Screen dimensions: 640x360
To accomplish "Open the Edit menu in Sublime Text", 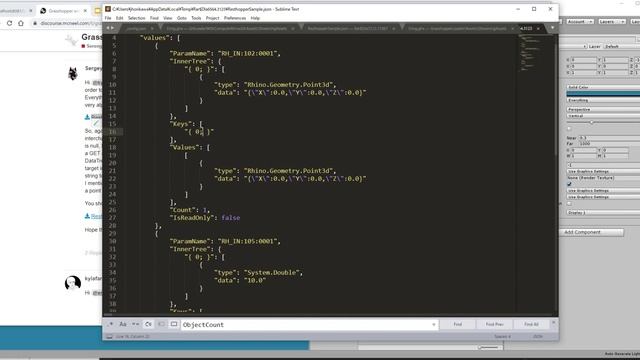I will point(120,18).
